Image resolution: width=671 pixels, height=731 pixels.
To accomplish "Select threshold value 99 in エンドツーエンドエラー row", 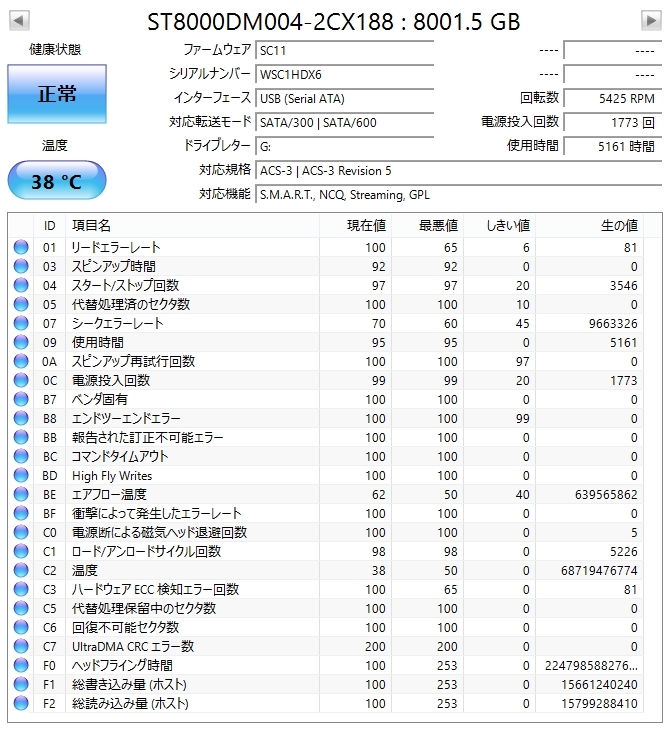I will (523, 419).
